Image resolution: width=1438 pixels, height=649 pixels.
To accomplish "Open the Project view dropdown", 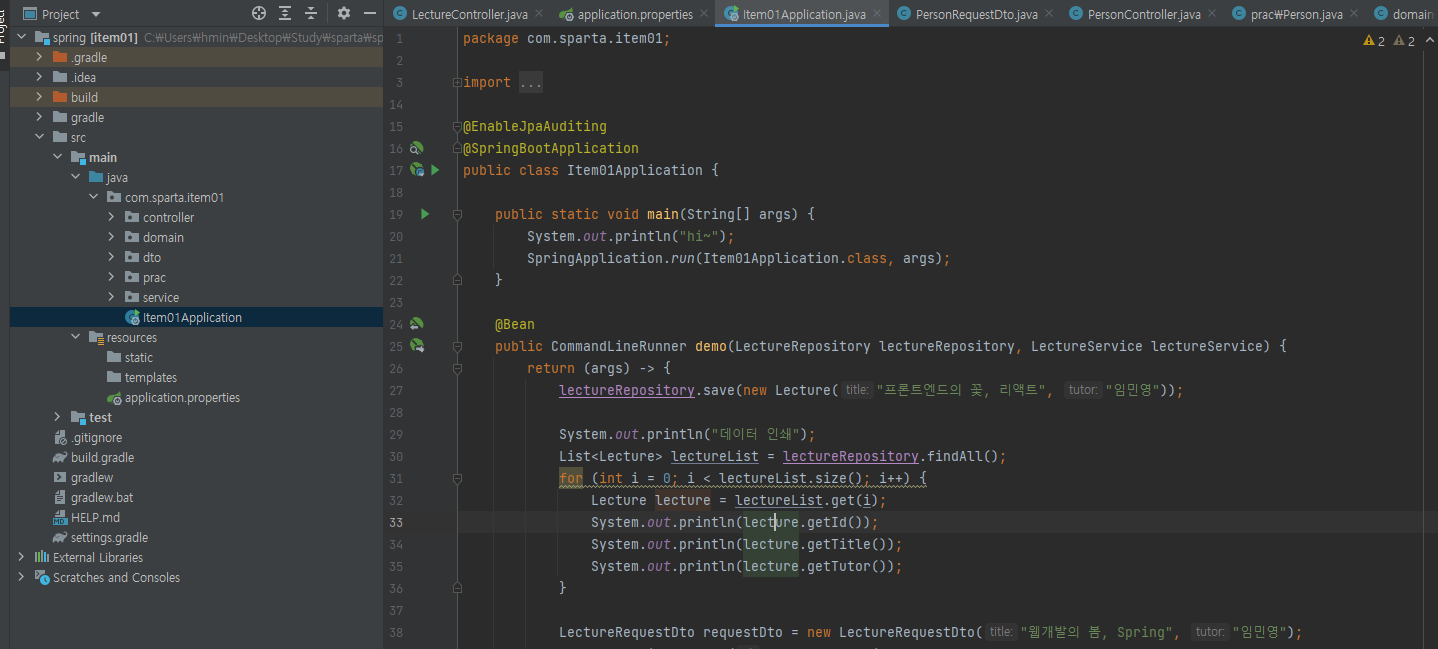I will point(96,15).
